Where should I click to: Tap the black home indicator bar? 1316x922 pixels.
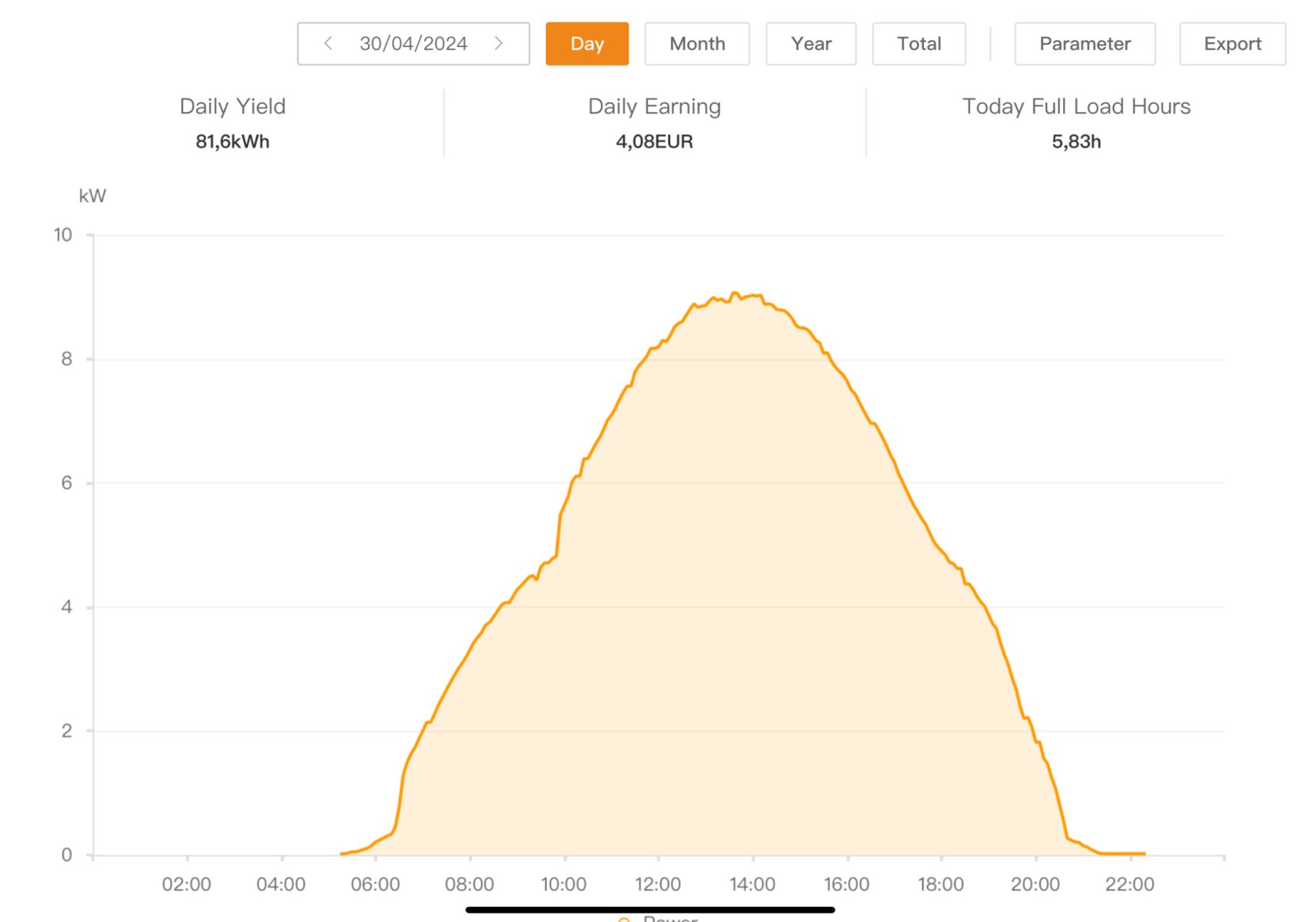pyautogui.click(x=650, y=910)
